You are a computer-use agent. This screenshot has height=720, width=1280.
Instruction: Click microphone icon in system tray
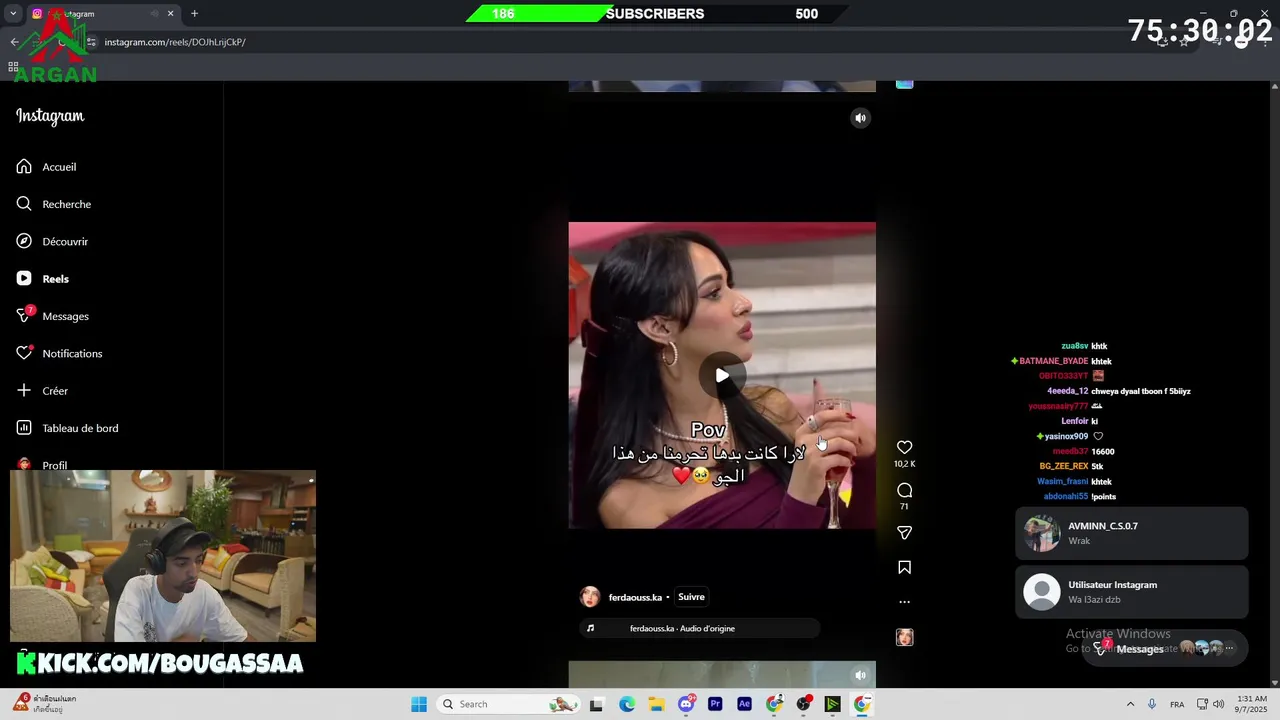pos(1152,704)
